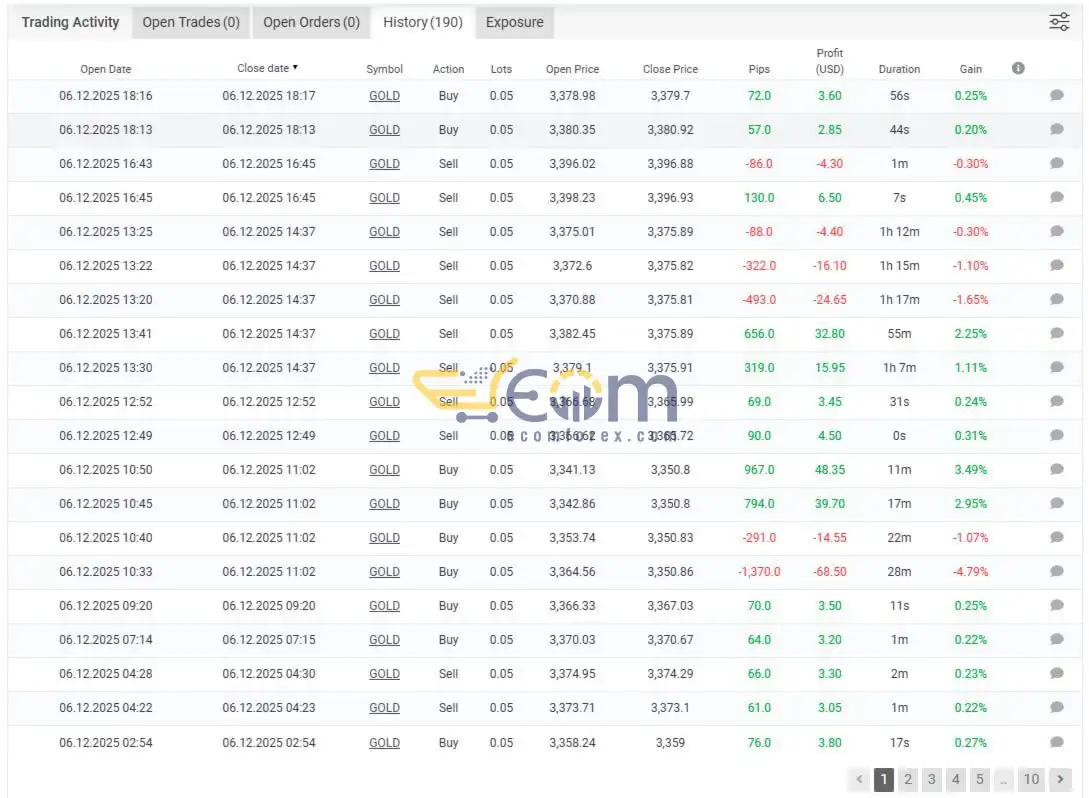Viewport: 1089px width, 798px height.
Task: Go to history page 2
Action: (908, 779)
